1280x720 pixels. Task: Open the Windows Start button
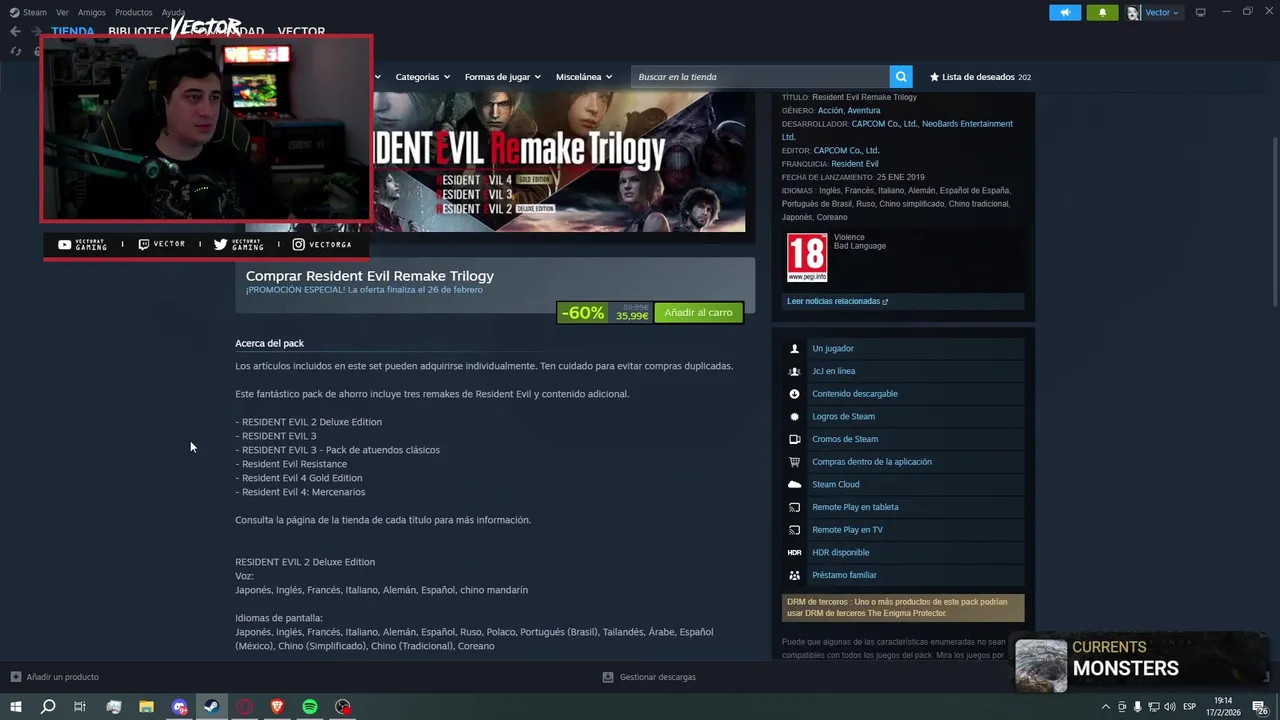(x=15, y=707)
